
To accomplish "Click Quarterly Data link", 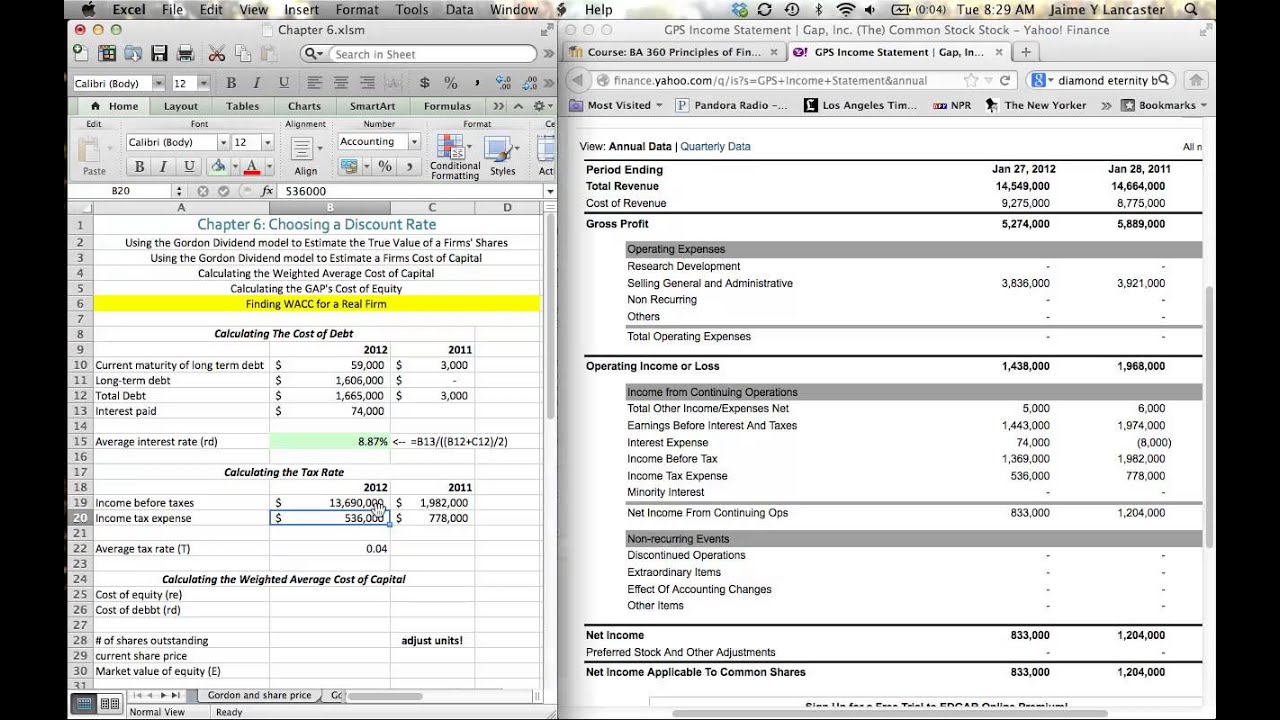I will 715,146.
